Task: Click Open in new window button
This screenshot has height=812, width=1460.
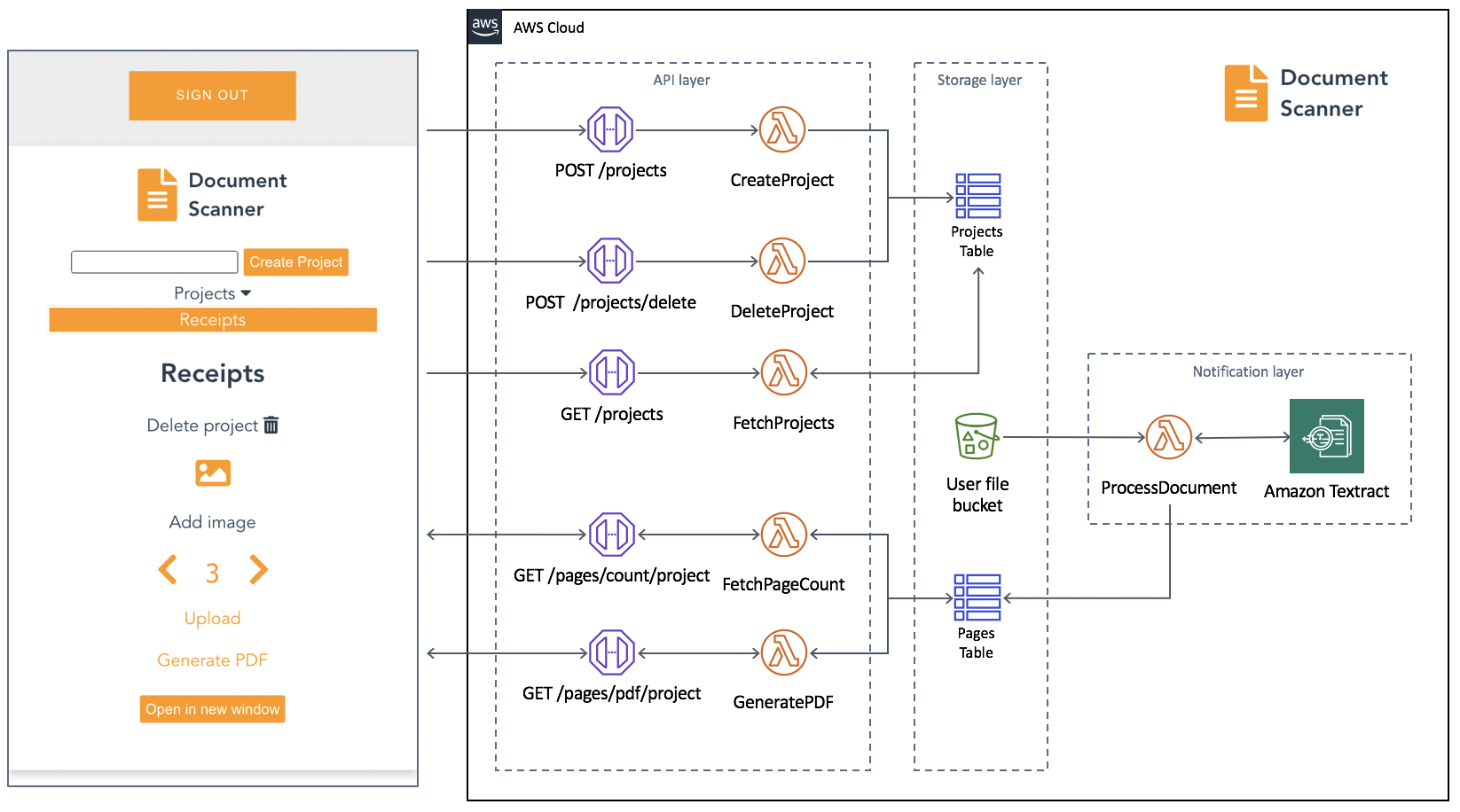Action: [213, 709]
